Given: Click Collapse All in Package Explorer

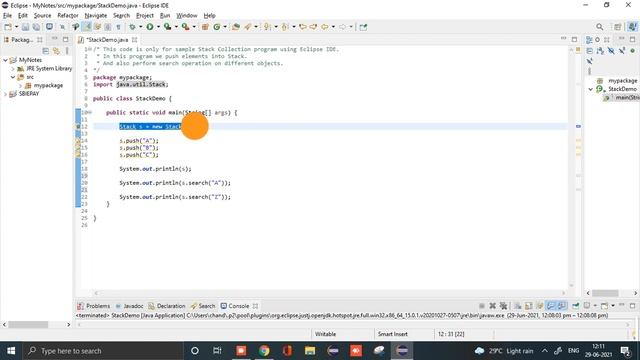Looking at the screenshot, I should (46, 51).
